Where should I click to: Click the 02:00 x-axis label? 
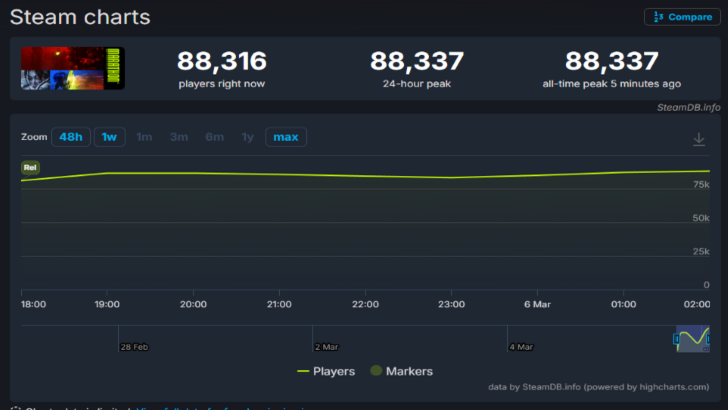coord(697,305)
